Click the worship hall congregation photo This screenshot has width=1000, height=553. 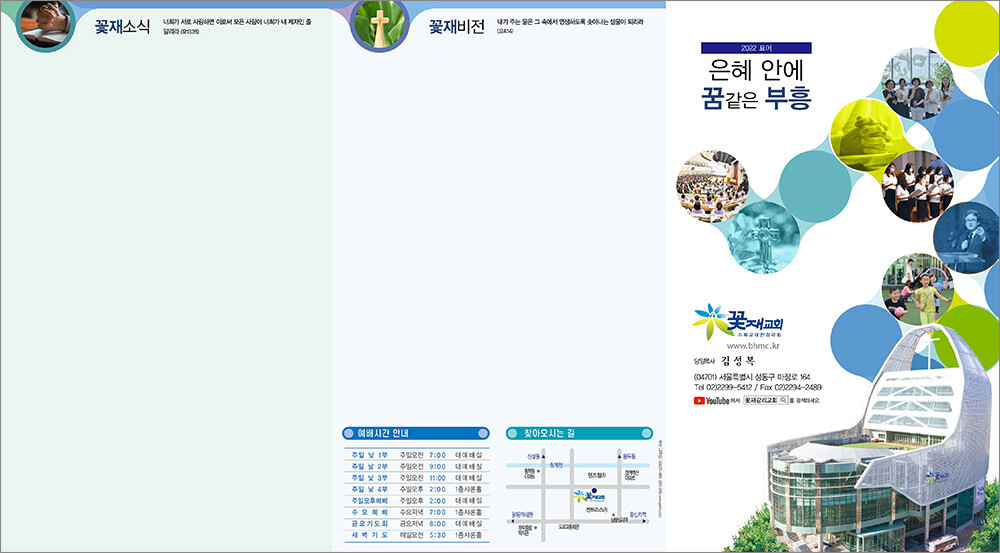[712, 185]
